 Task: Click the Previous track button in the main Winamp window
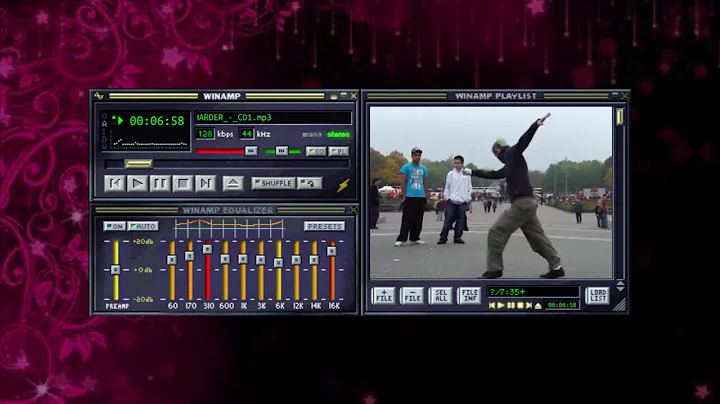pos(115,184)
